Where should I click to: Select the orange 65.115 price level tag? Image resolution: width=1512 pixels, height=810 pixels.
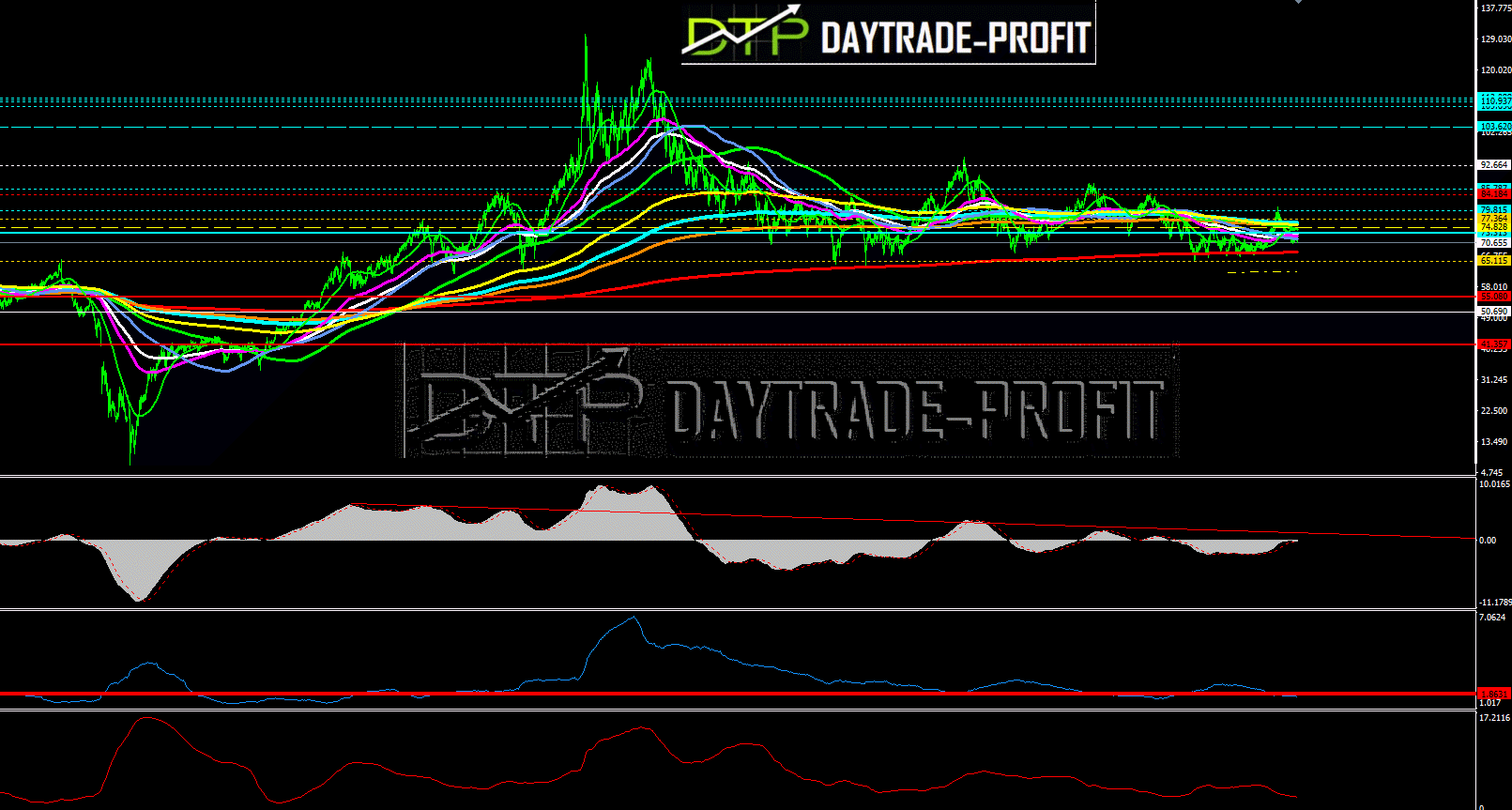[x=1495, y=261]
